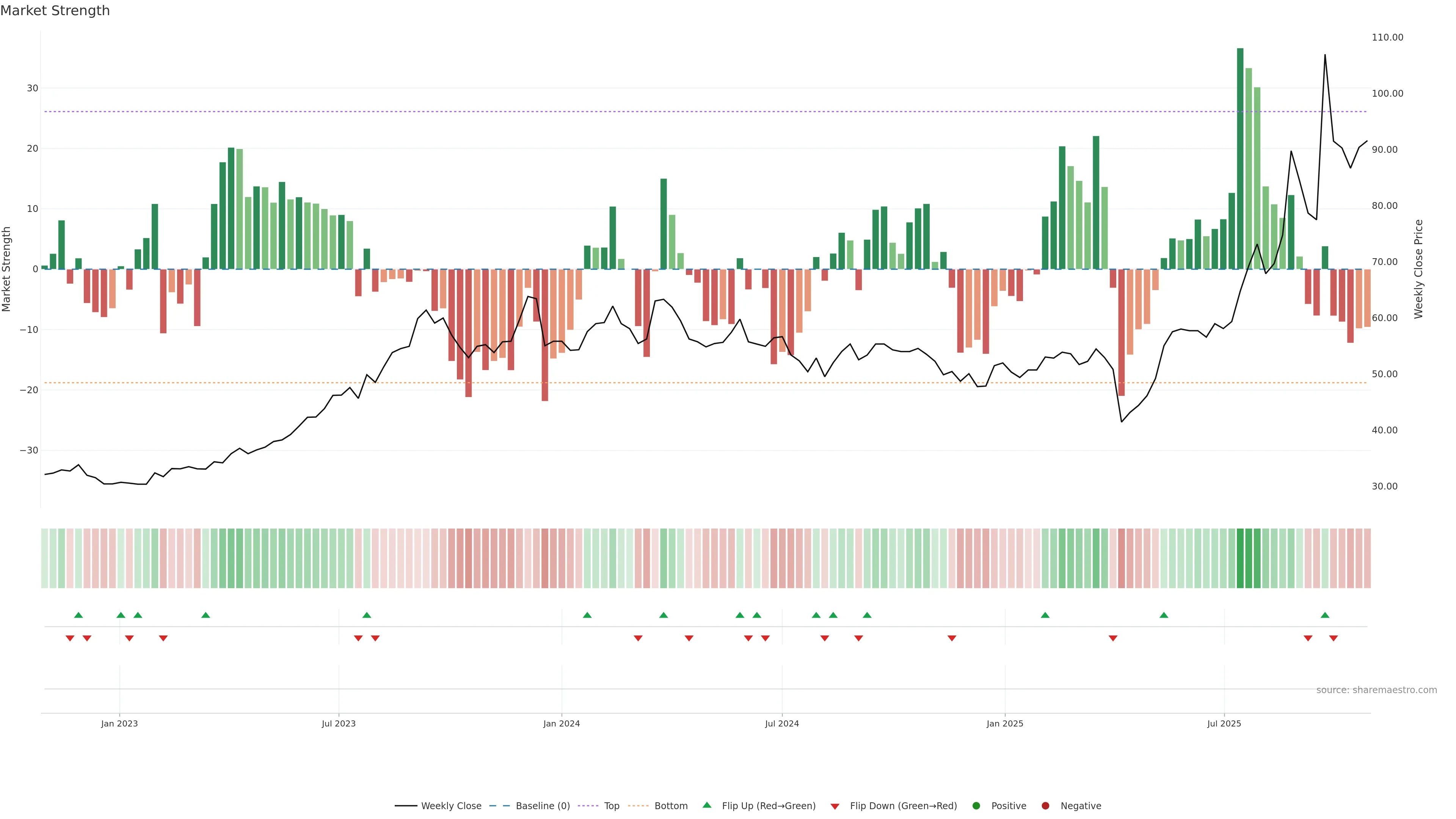
Task: Click the green Positive circle legend icon
Action: pyautogui.click(x=976, y=806)
